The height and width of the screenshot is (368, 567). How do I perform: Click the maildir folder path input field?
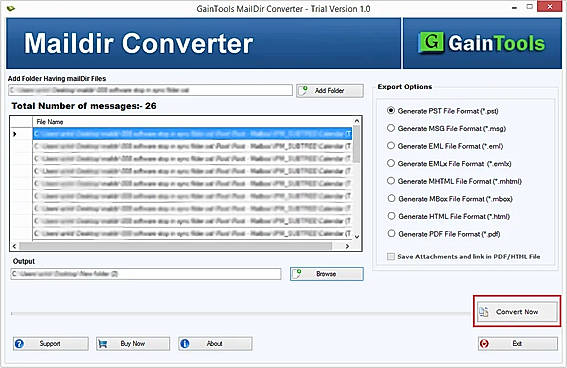coord(150,90)
